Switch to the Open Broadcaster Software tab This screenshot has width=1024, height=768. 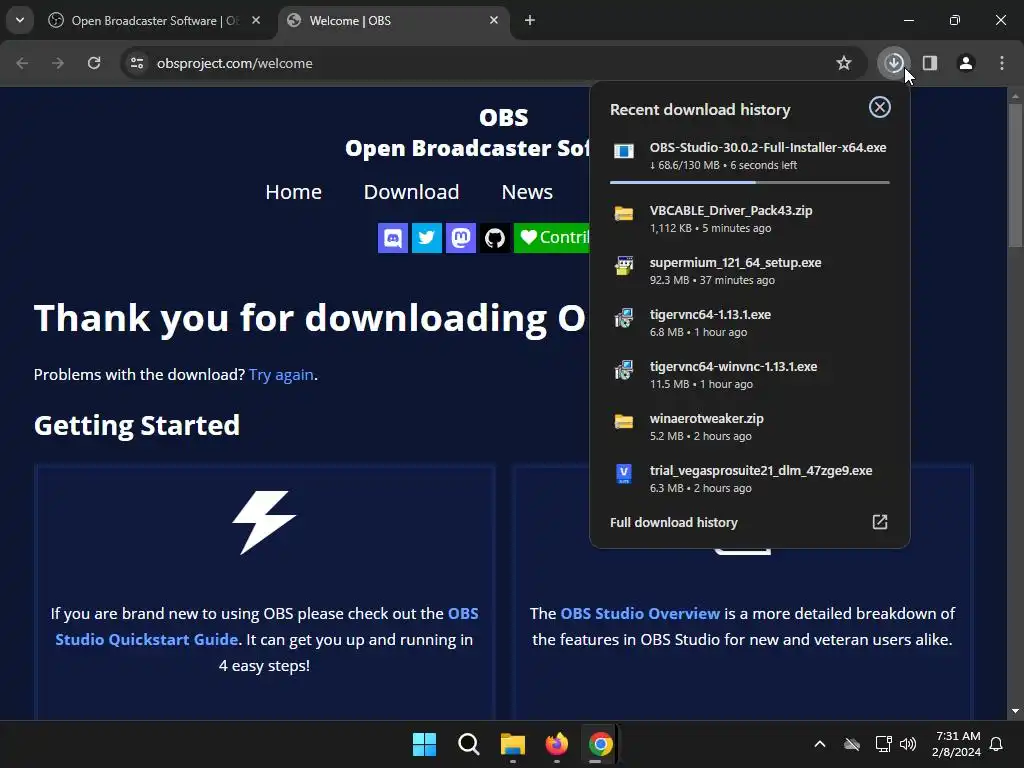(154, 21)
